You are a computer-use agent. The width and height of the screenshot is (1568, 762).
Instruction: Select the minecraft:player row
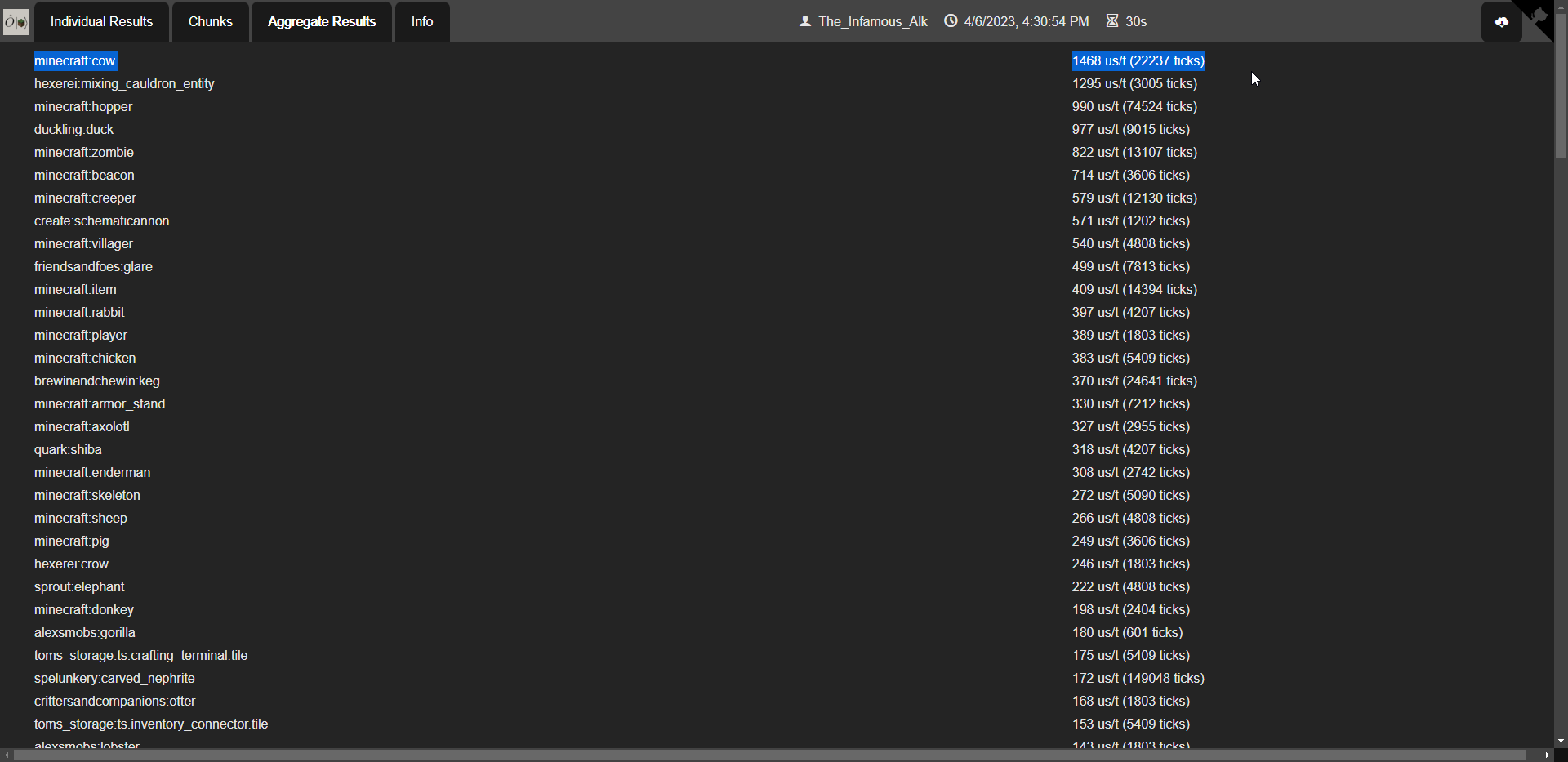(x=81, y=336)
